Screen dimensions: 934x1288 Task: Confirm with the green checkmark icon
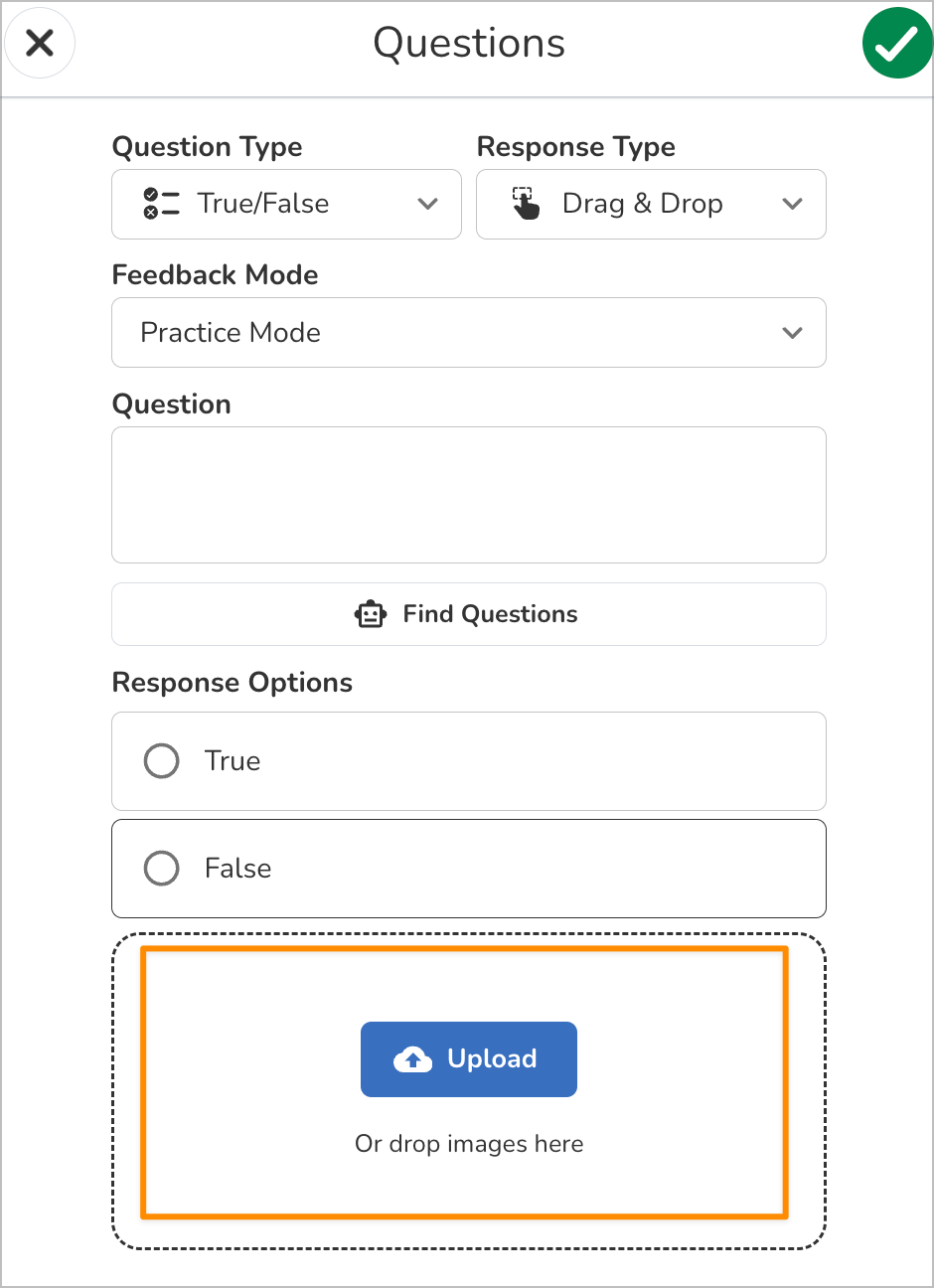pos(897,43)
